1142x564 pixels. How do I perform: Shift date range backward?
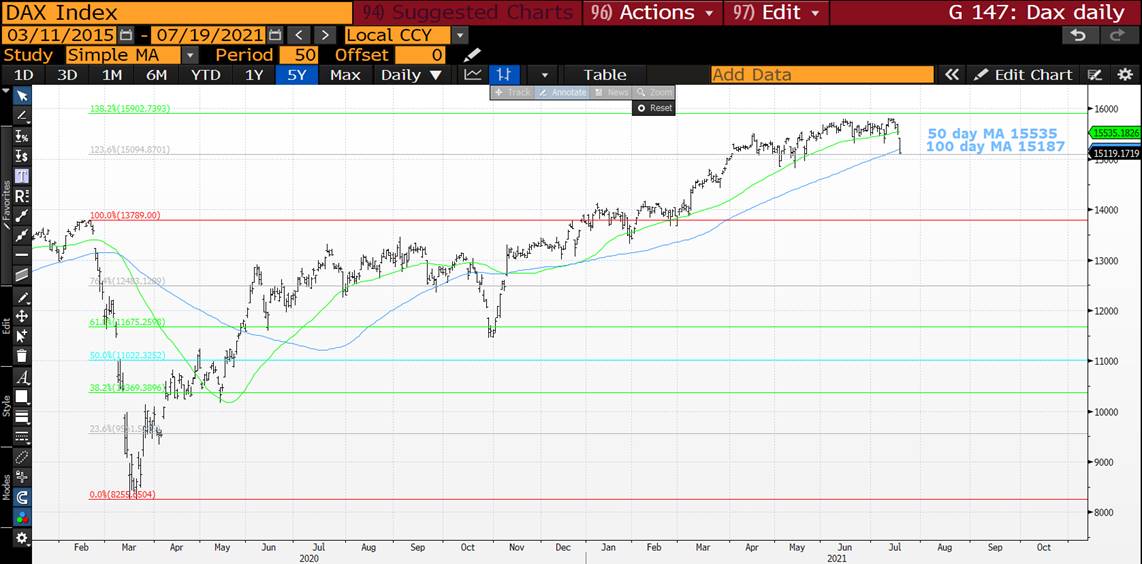pos(298,34)
